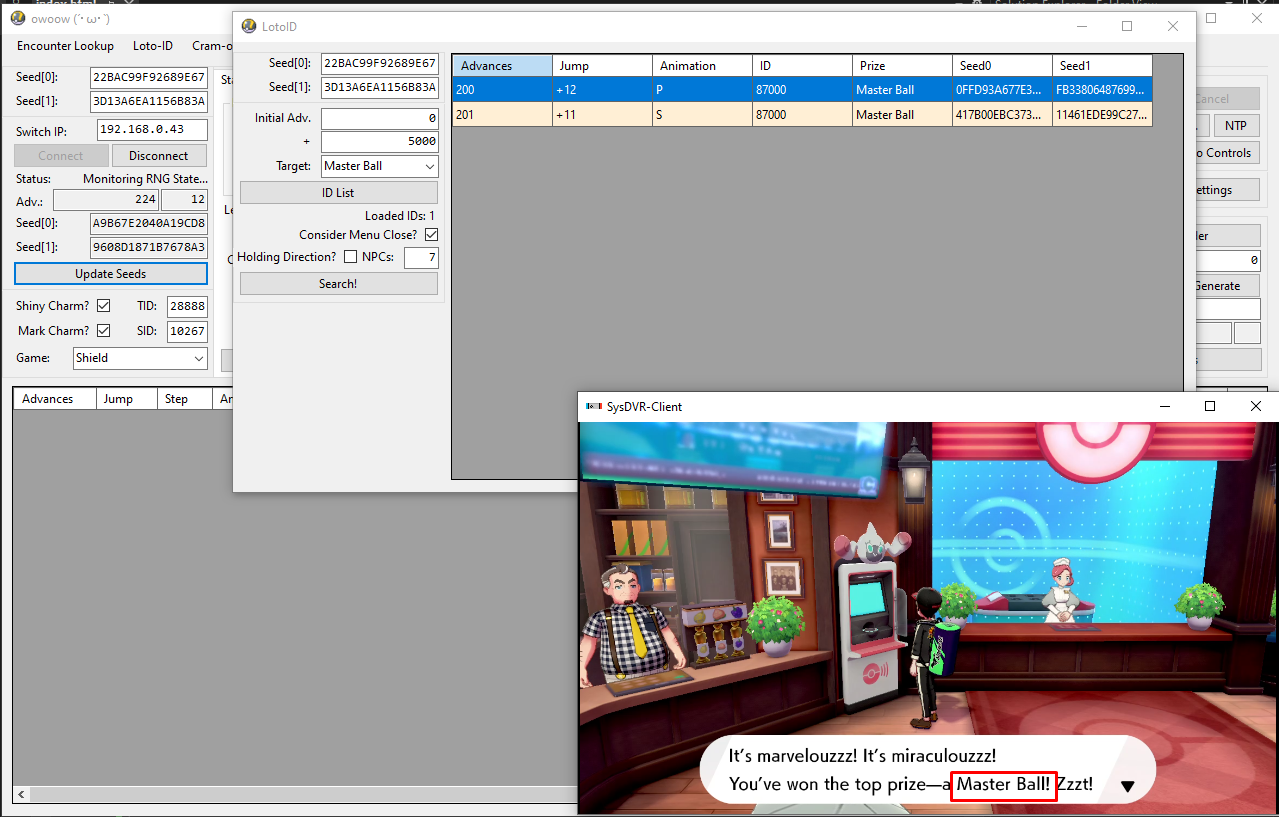Screen dimensions: 1279x817
Task: Click the owoow window title icon
Action: pos(17,17)
